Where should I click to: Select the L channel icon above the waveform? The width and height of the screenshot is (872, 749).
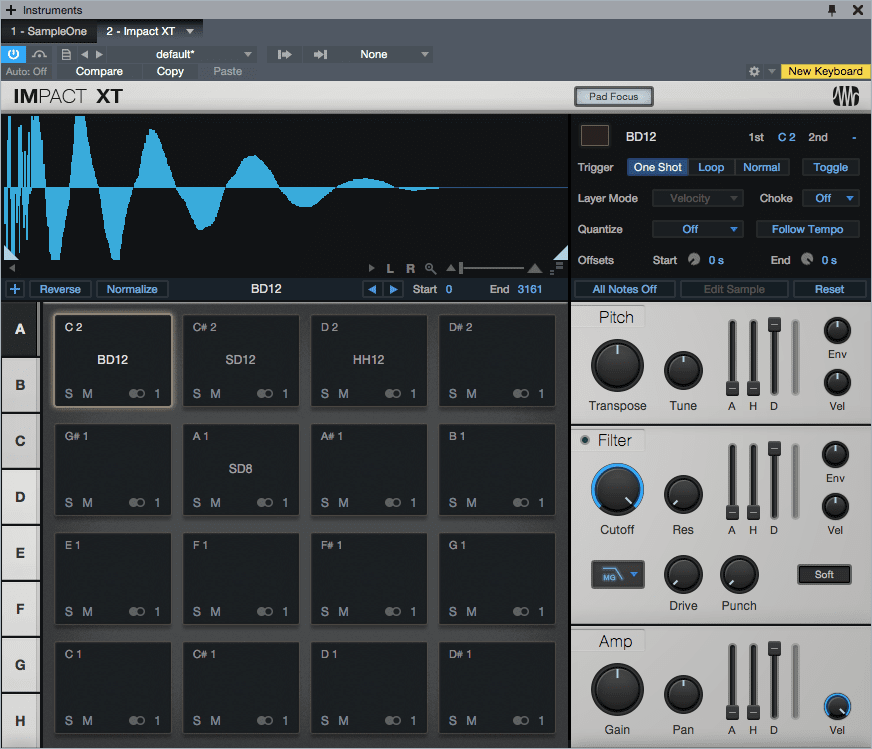pyautogui.click(x=390, y=268)
